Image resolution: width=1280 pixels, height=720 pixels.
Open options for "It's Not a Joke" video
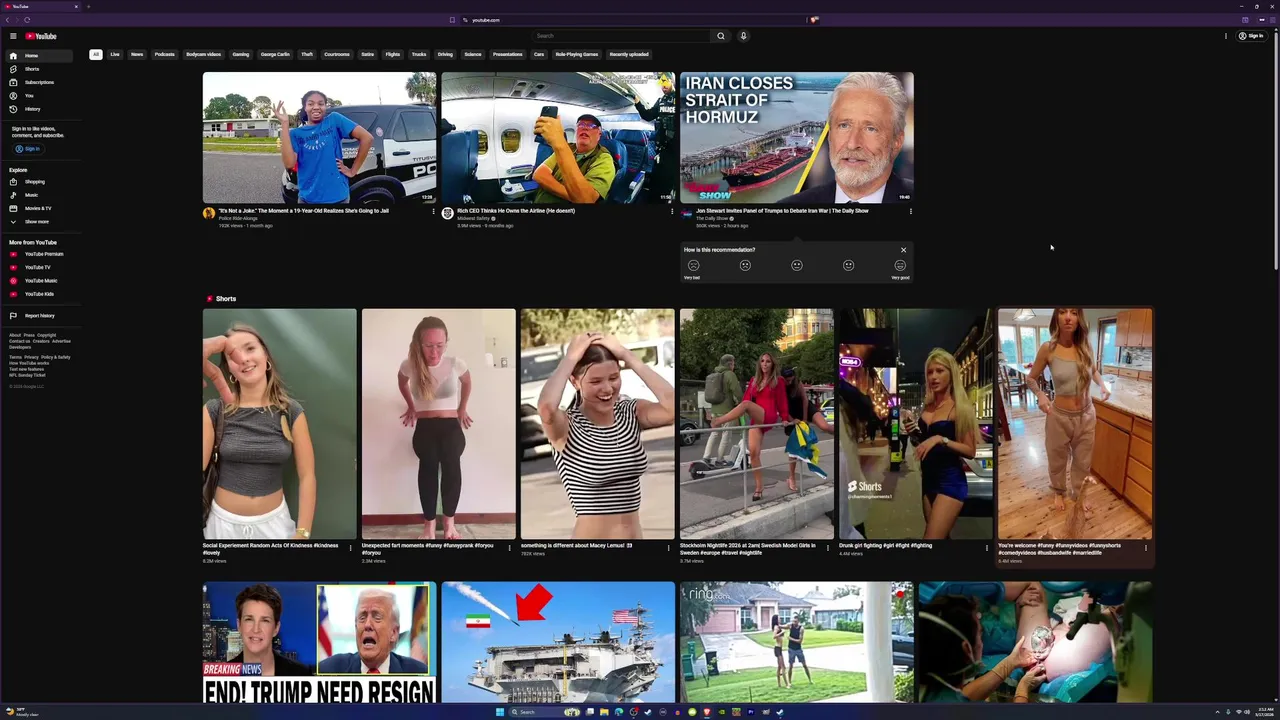tap(433, 212)
